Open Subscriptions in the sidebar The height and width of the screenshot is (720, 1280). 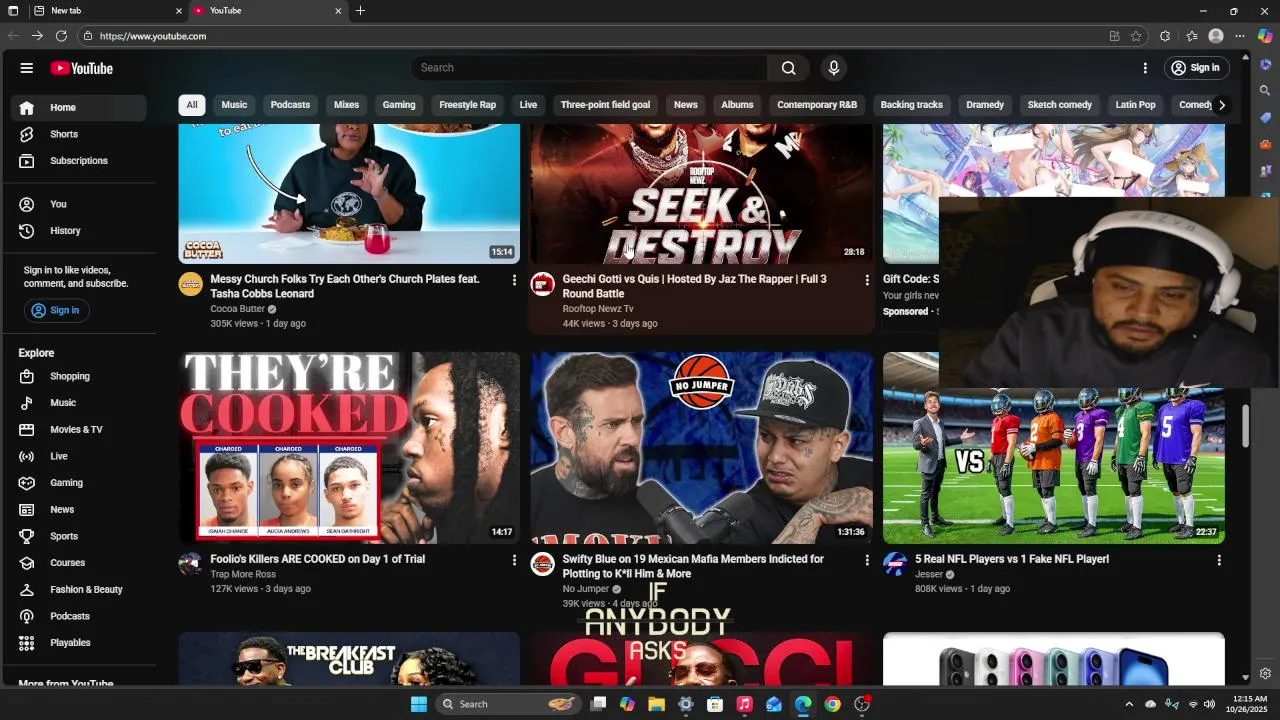(x=79, y=161)
